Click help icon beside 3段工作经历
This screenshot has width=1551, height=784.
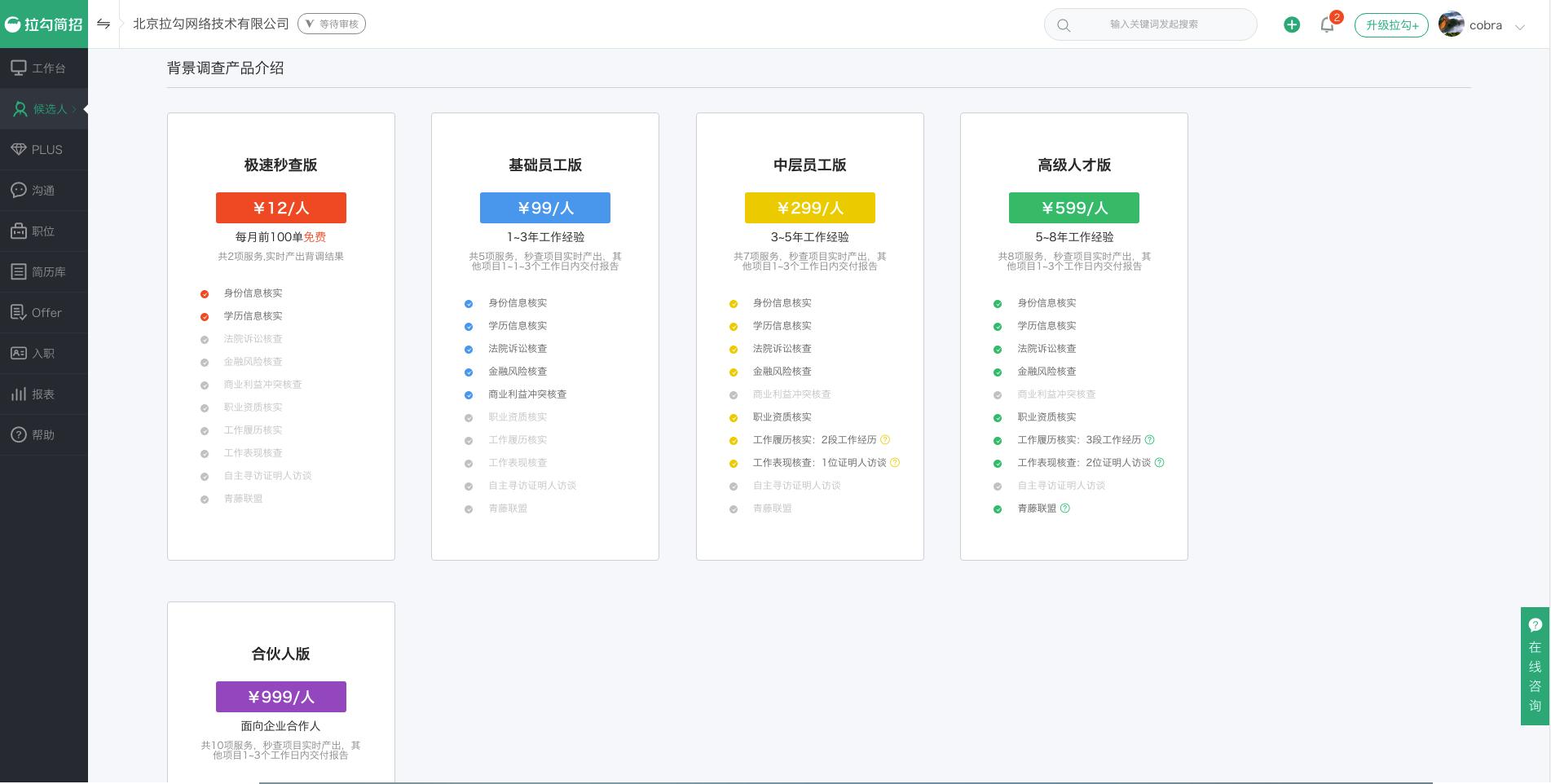(x=1150, y=439)
